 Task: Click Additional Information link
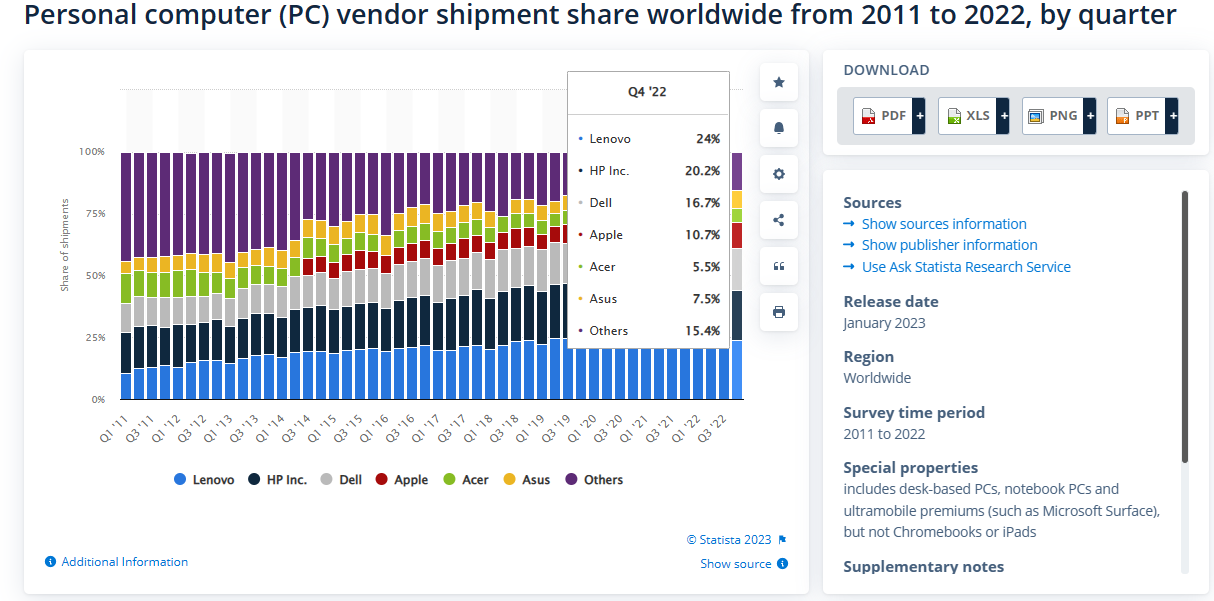pos(125,562)
